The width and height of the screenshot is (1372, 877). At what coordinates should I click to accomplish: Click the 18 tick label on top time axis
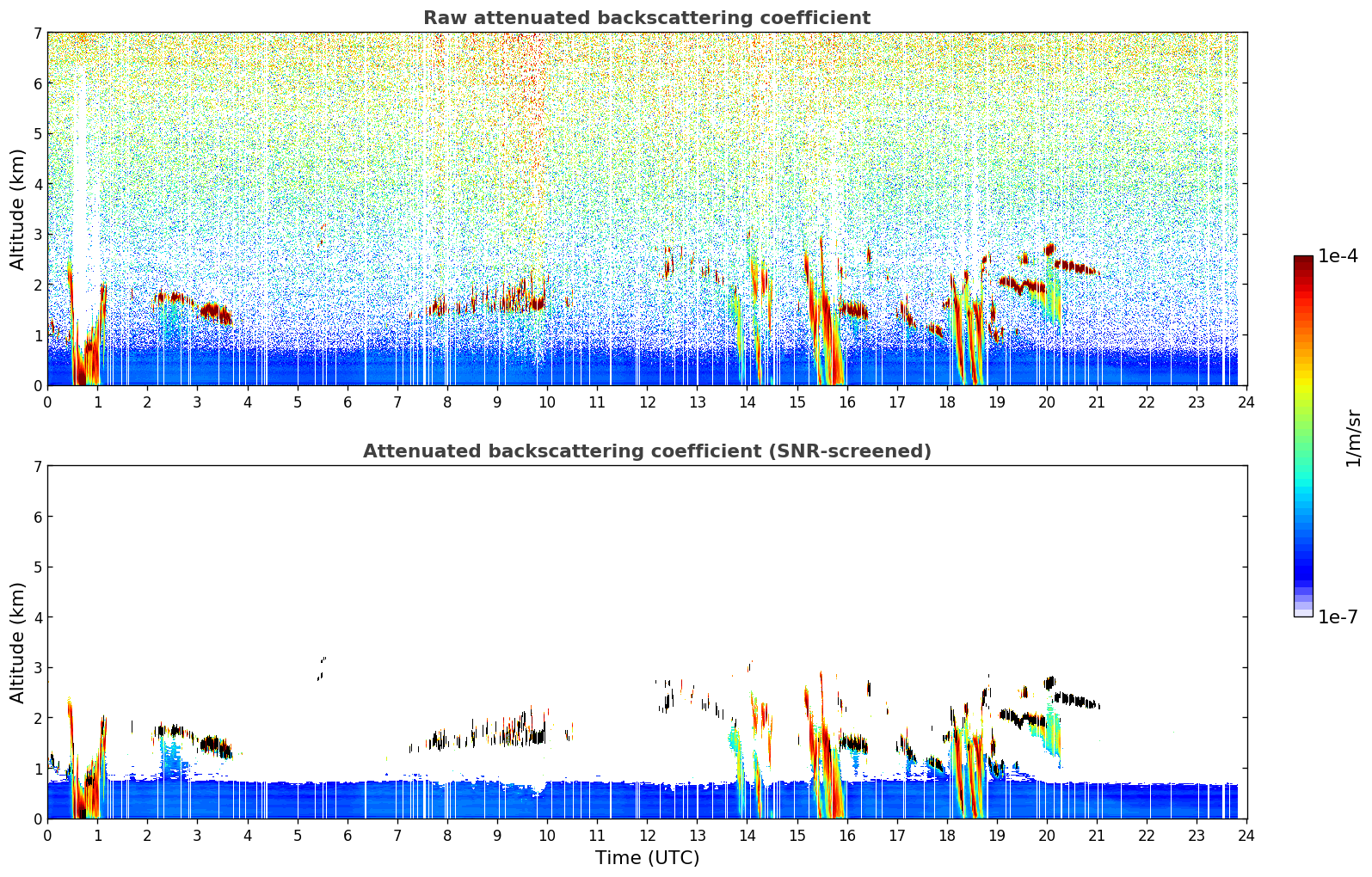pyautogui.click(x=947, y=402)
